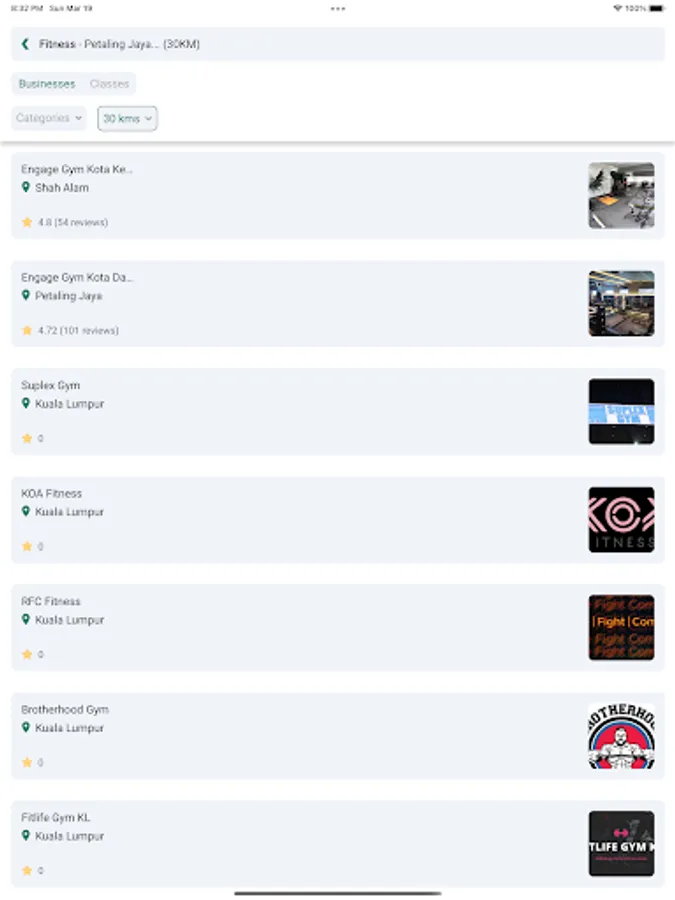Tap the rating star on Engage Gym Kota Ke
This screenshot has height=900, width=675.
(27, 222)
